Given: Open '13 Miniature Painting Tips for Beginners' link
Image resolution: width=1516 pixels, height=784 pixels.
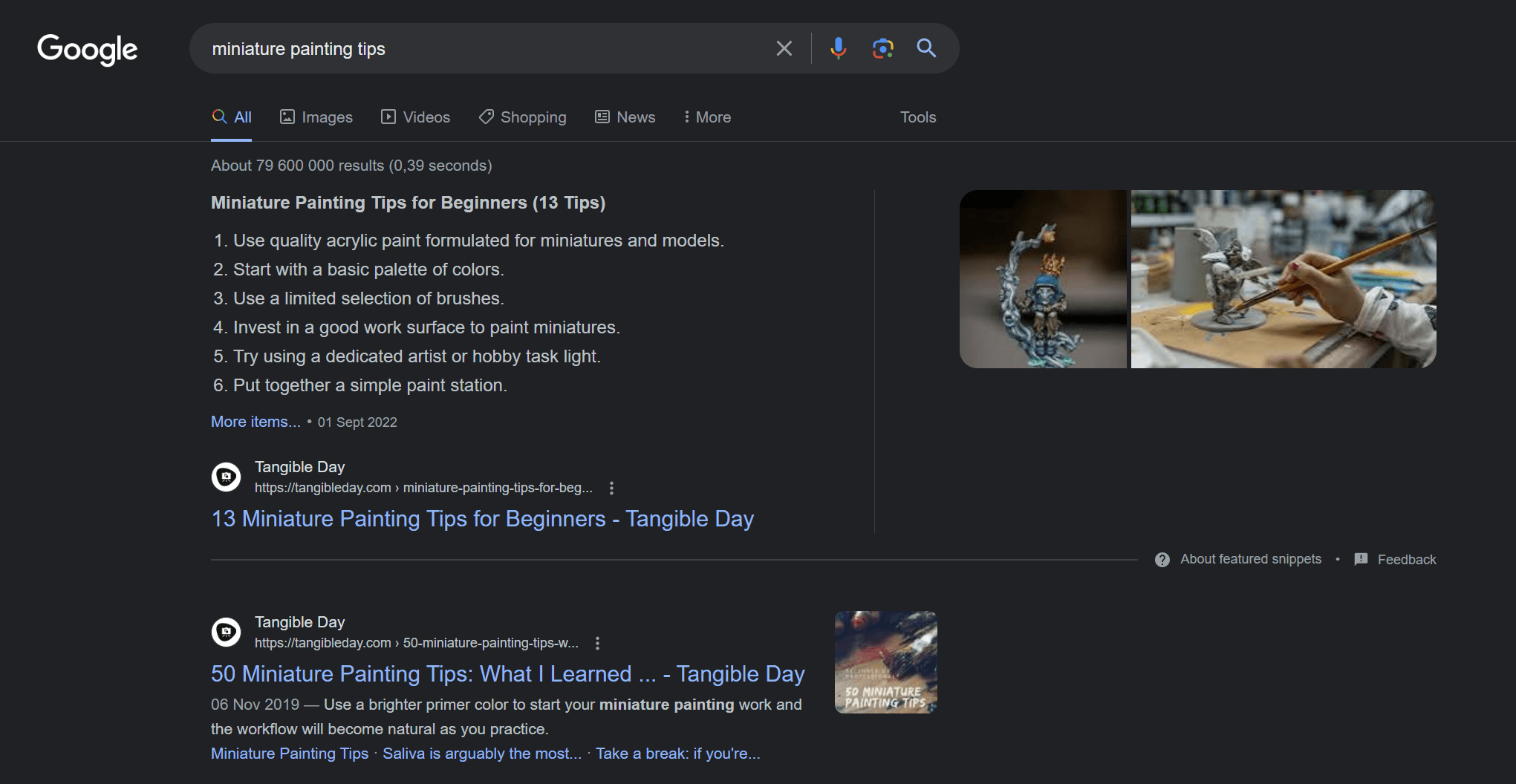Looking at the screenshot, I should pos(482,519).
